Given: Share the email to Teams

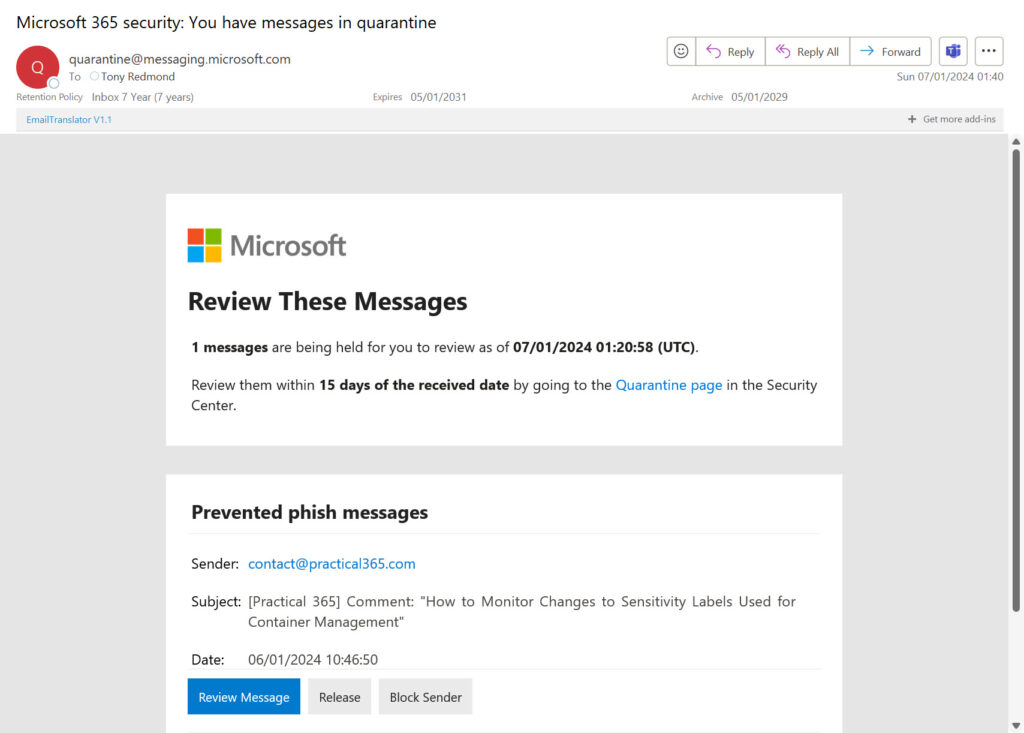Looking at the screenshot, I should coord(953,52).
